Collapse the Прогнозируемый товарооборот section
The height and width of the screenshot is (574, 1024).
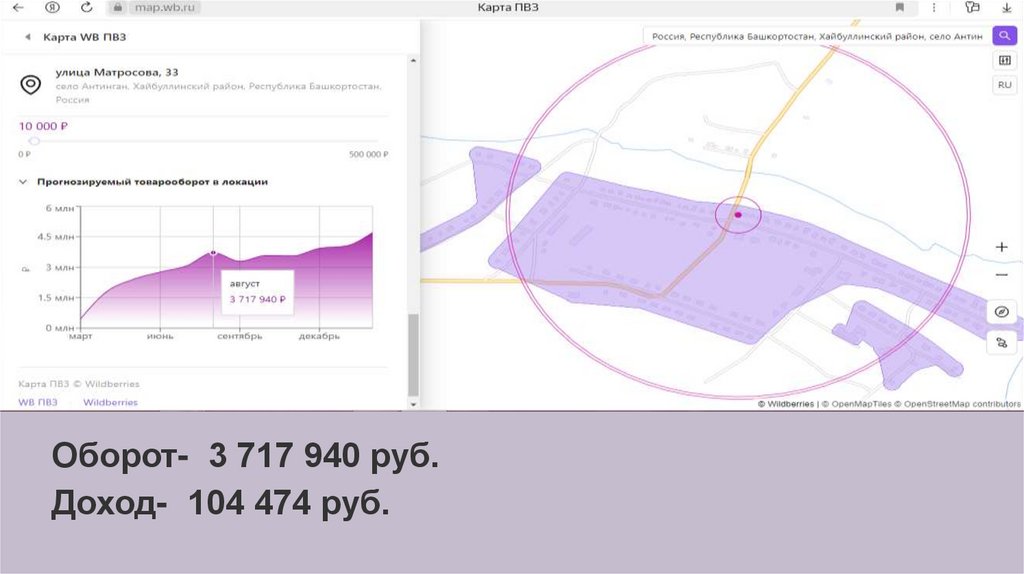tap(23, 182)
